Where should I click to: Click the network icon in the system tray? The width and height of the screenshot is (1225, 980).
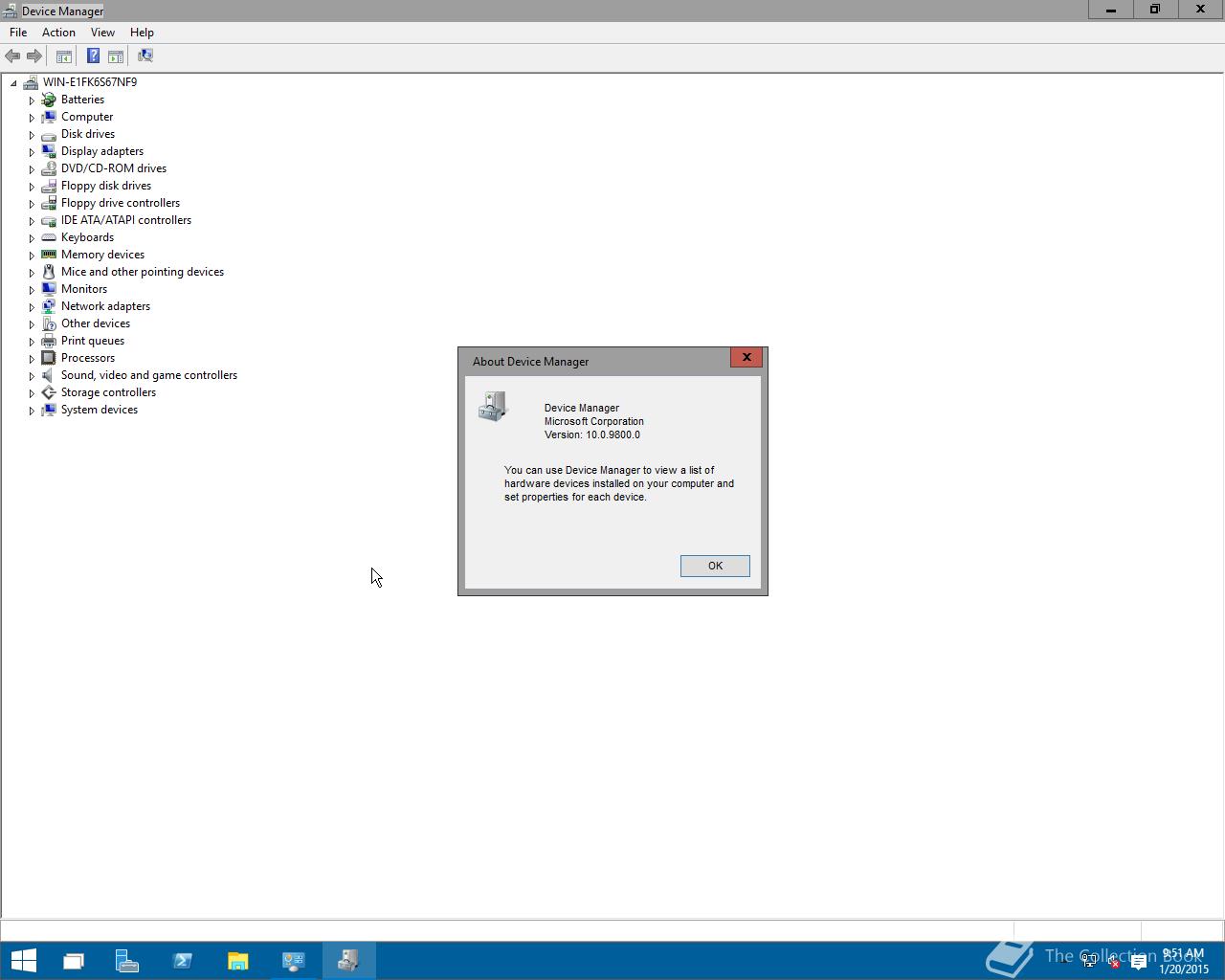[x=1089, y=961]
